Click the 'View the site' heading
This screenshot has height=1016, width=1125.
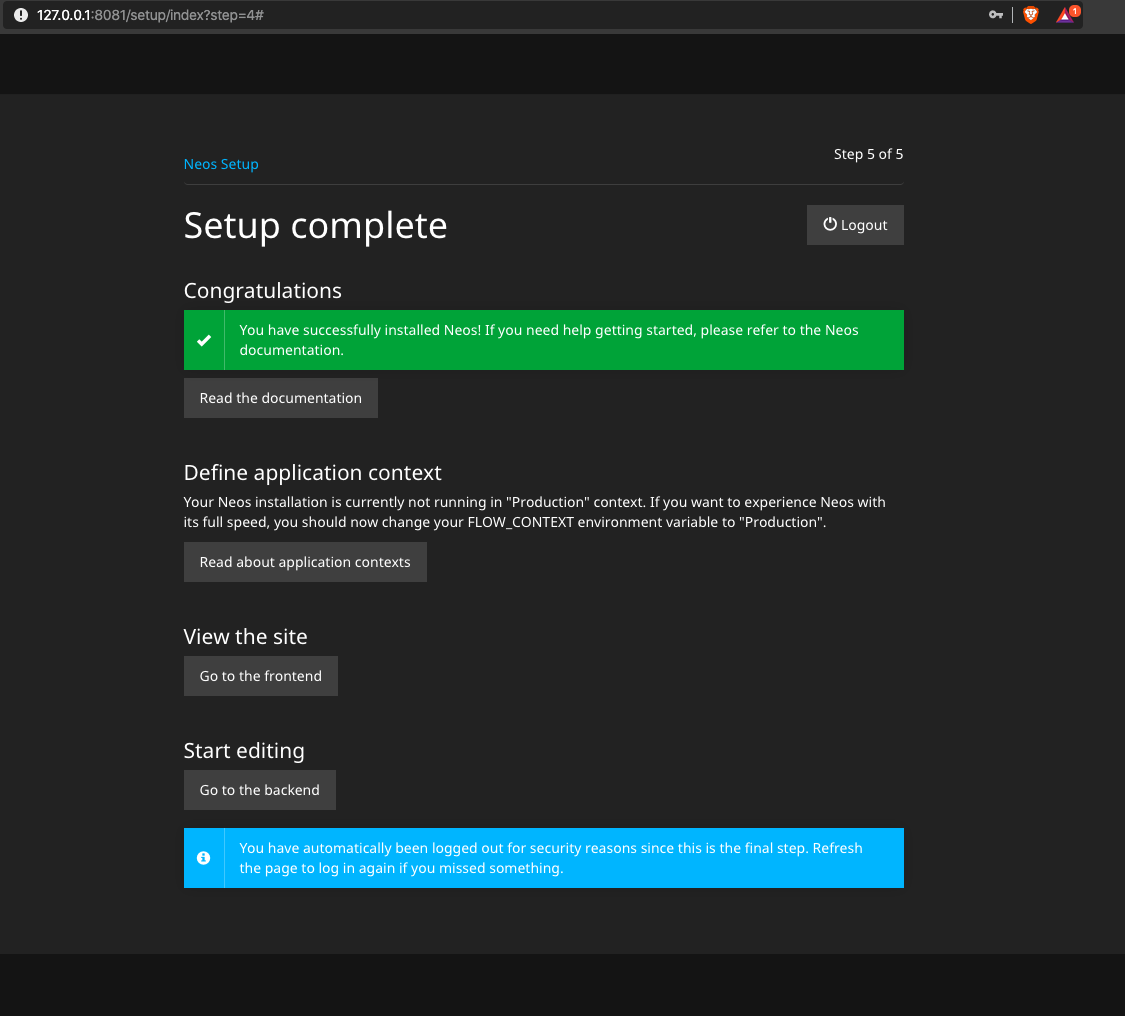click(245, 637)
